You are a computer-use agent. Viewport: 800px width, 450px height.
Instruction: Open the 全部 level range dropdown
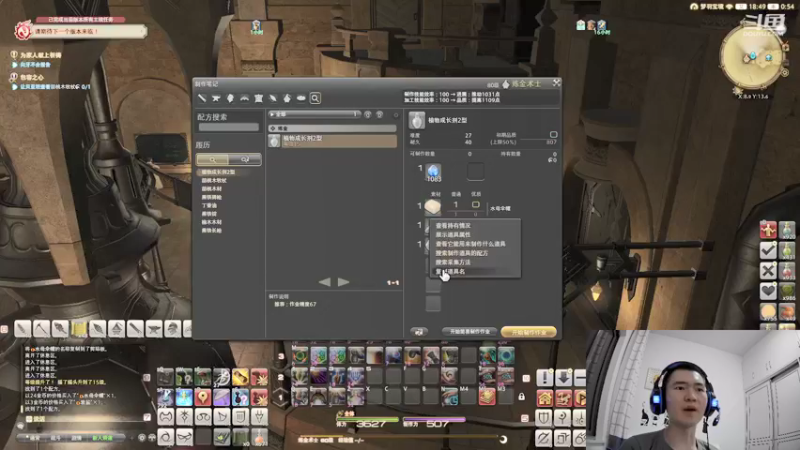click(x=314, y=114)
